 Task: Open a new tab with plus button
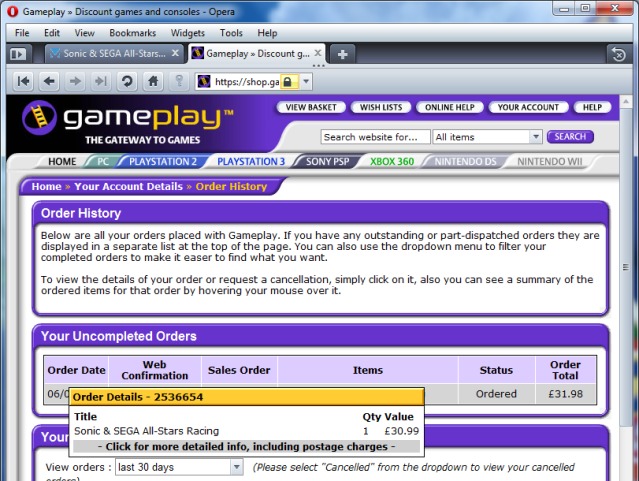(x=342, y=53)
